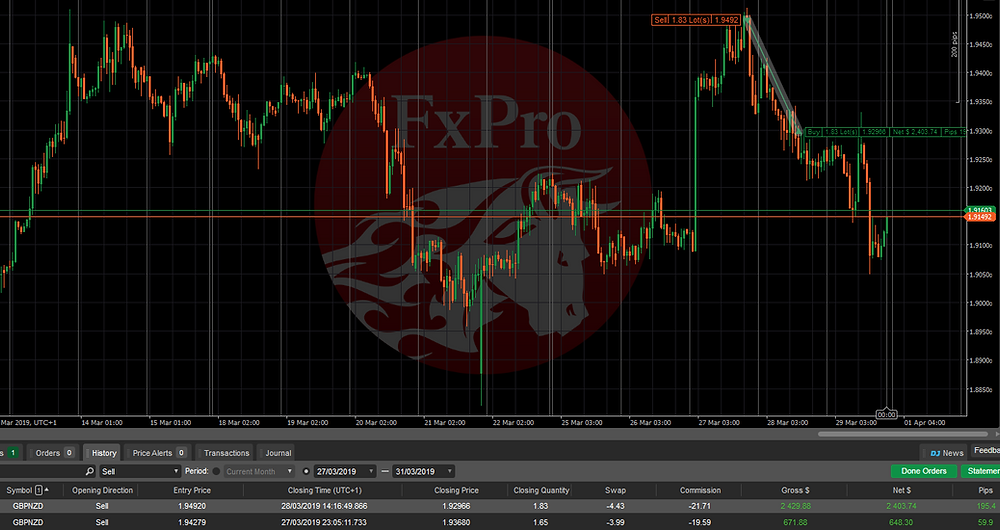Select GBPNZD row with entry price 1.94920
Viewport: 1000px width, 530px height.
(500, 506)
